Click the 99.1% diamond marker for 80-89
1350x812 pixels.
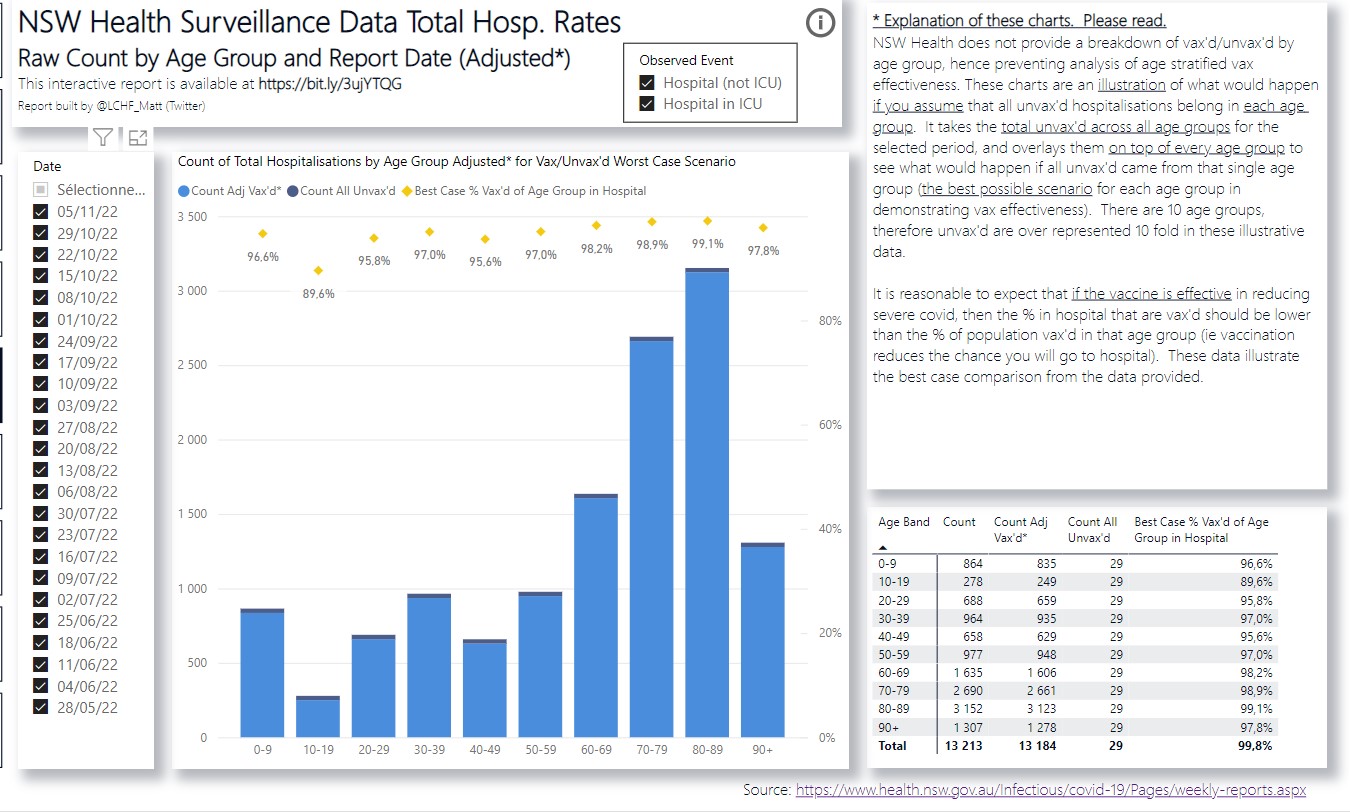coord(707,221)
